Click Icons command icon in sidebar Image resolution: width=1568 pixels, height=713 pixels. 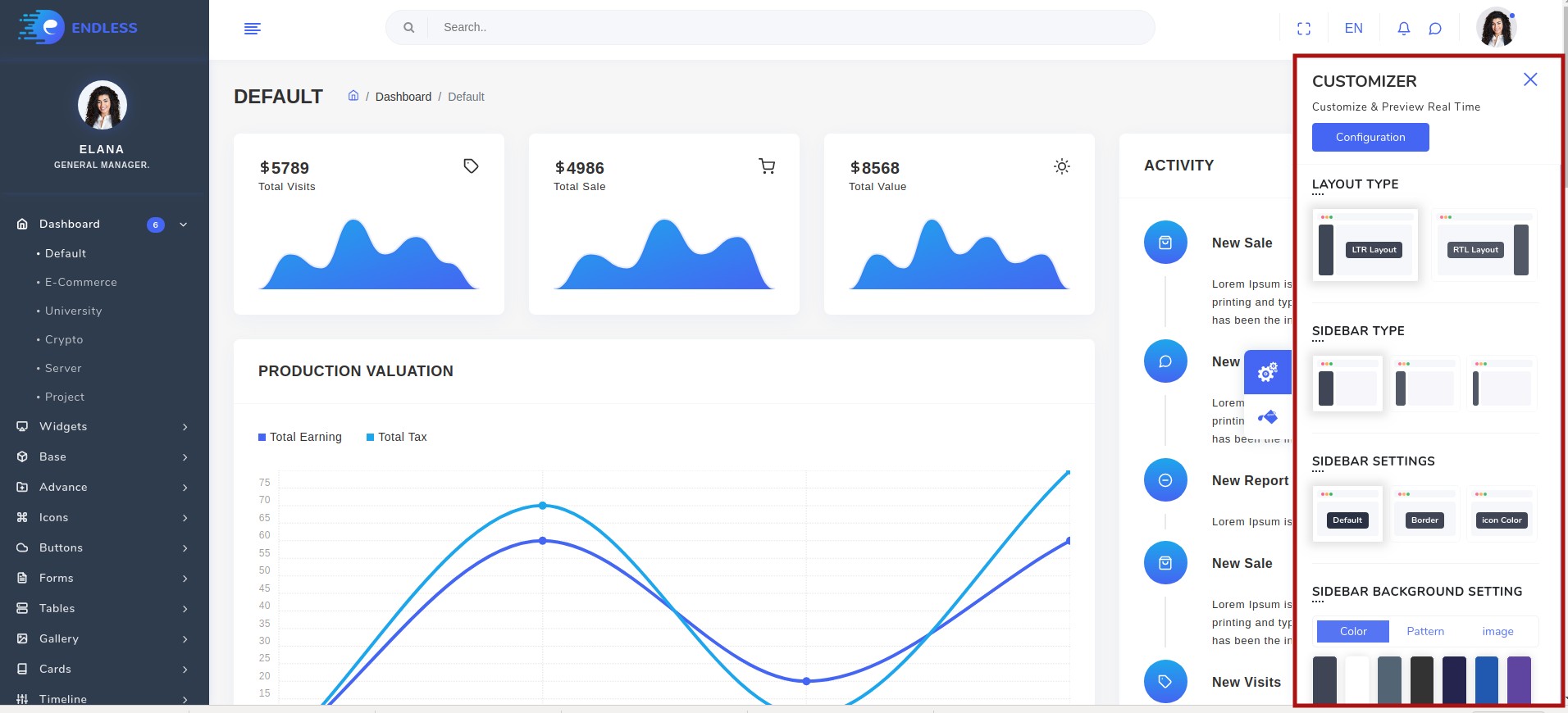pyautogui.click(x=22, y=517)
